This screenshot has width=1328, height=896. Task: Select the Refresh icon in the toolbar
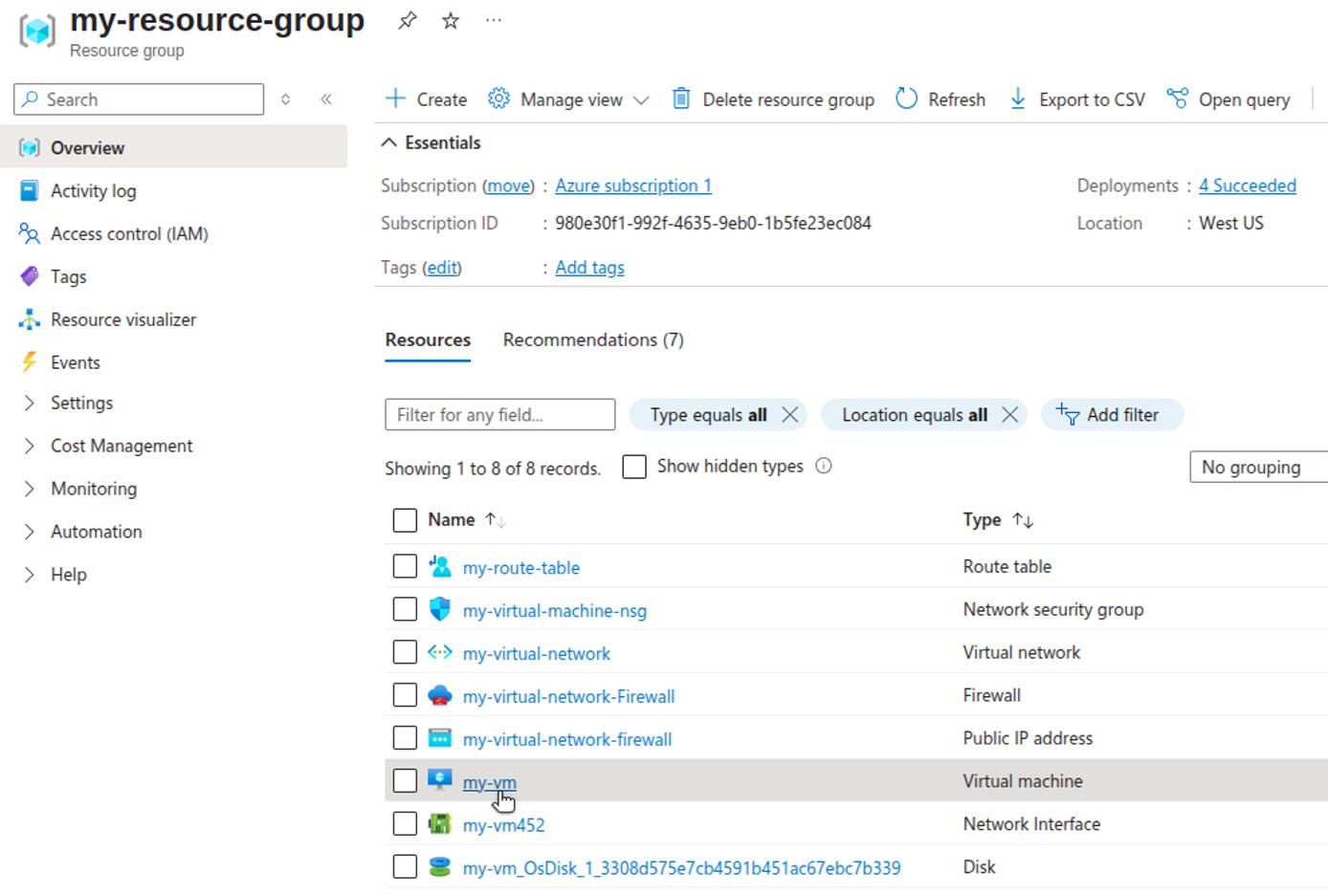coord(905,98)
